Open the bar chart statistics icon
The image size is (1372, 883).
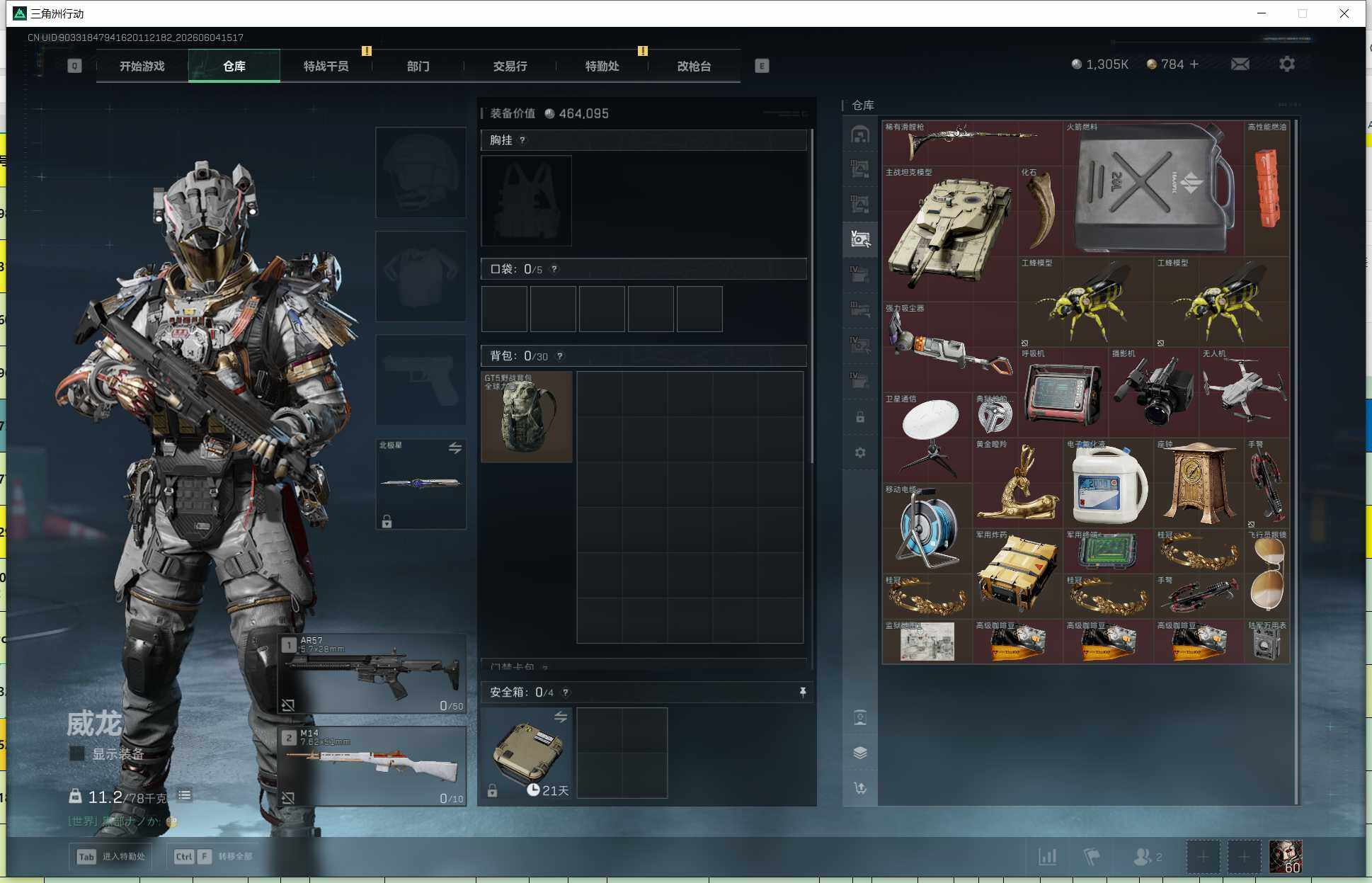[x=1048, y=857]
